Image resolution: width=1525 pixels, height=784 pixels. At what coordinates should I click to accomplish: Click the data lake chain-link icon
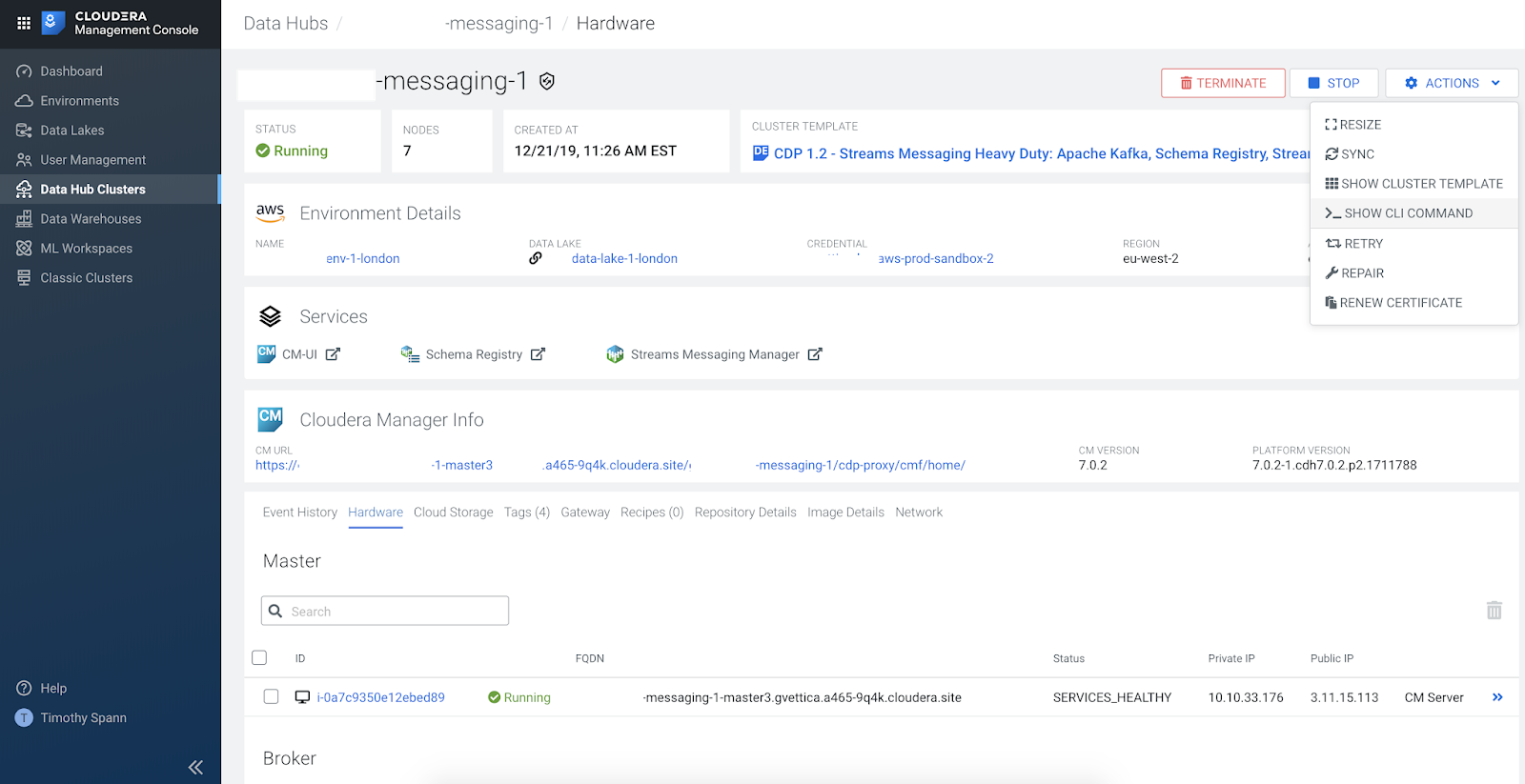click(536, 258)
